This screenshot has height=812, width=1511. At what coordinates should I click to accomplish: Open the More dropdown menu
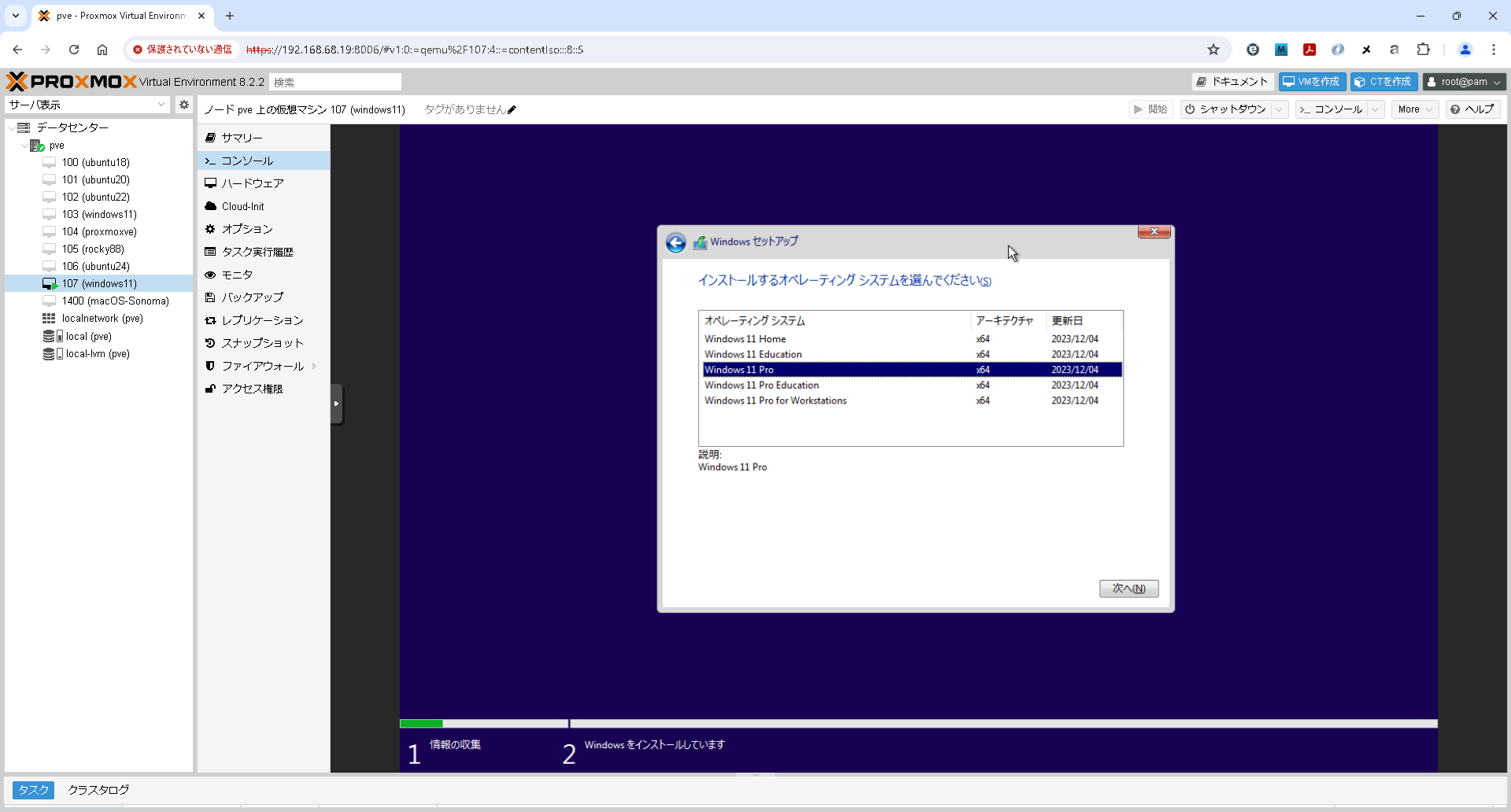pyautogui.click(x=1415, y=109)
